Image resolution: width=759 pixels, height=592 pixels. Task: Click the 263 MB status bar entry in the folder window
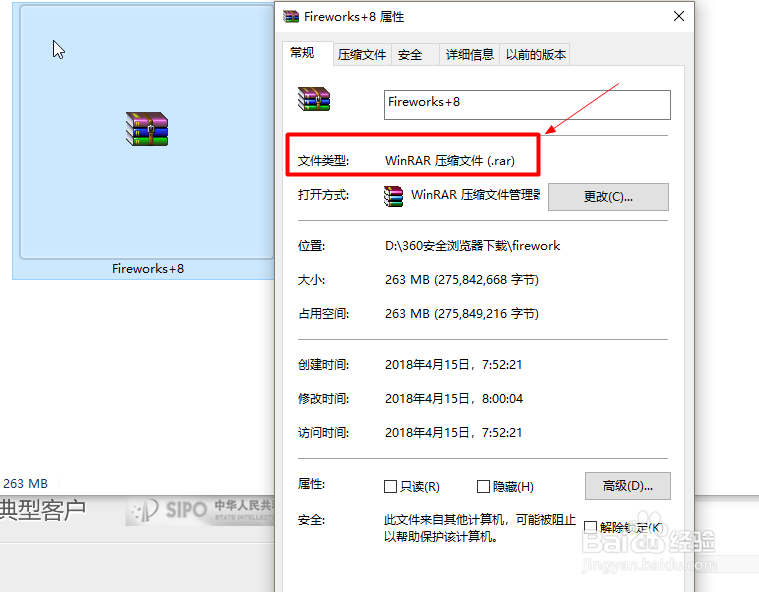26,484
